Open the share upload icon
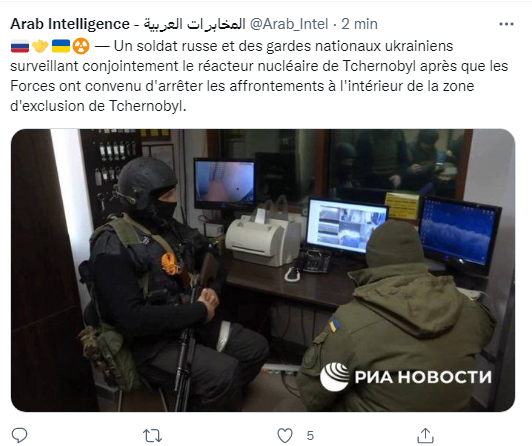 coord(425,435)
